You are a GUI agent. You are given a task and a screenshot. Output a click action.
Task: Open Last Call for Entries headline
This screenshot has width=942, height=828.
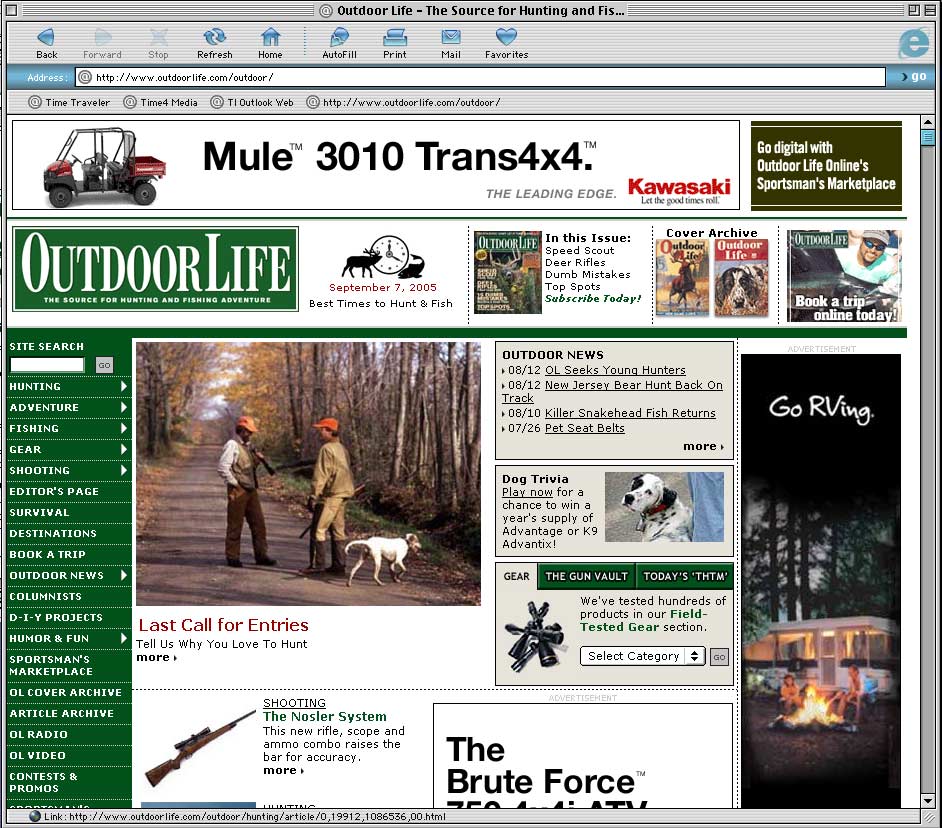coord(223,625)
